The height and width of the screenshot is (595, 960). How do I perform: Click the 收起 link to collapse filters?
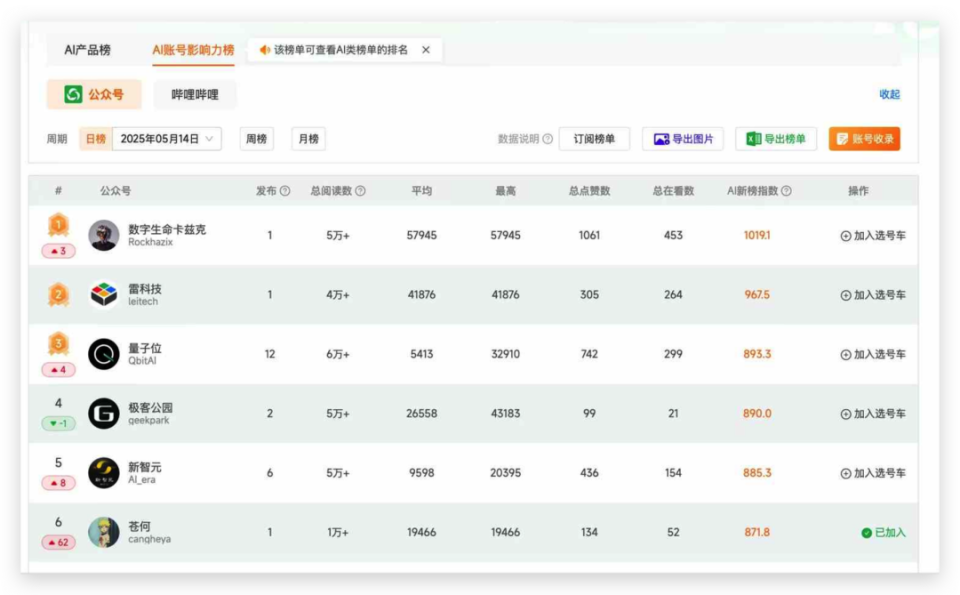[x=889, y=94]
